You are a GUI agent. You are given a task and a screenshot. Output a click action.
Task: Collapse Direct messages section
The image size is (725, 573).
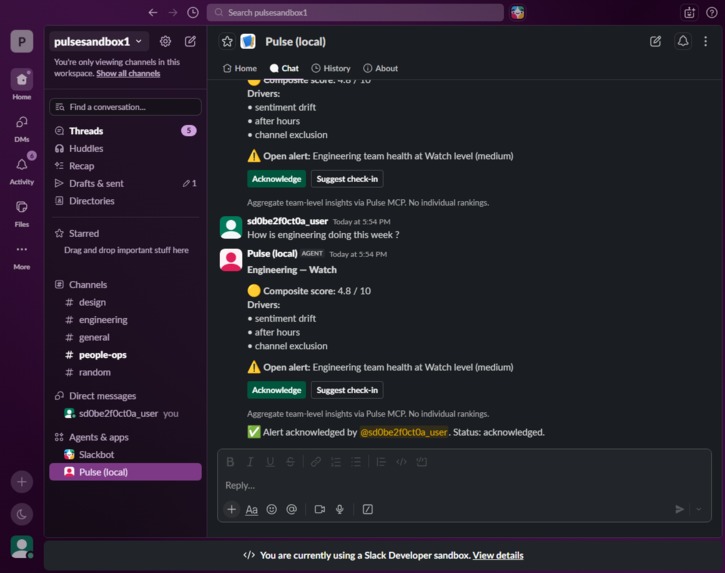point(102,396)
